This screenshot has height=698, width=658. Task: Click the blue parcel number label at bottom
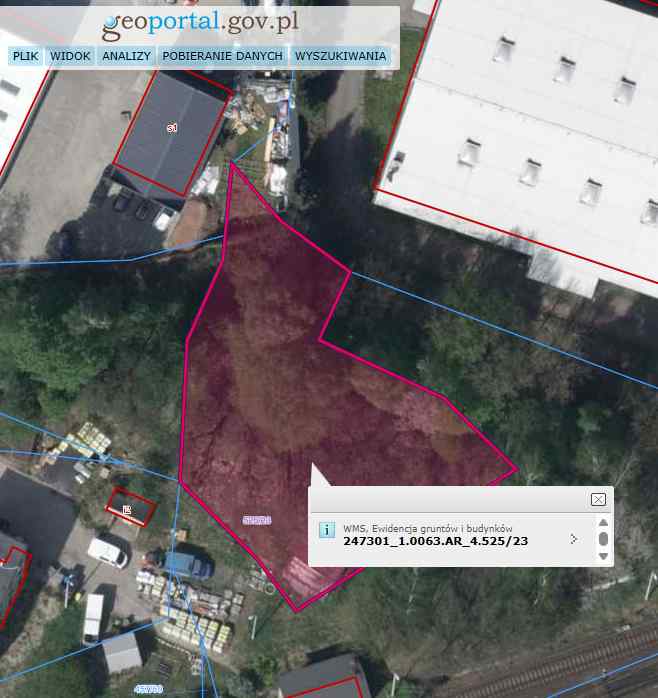pyautogui.click(x=148, y=690)
